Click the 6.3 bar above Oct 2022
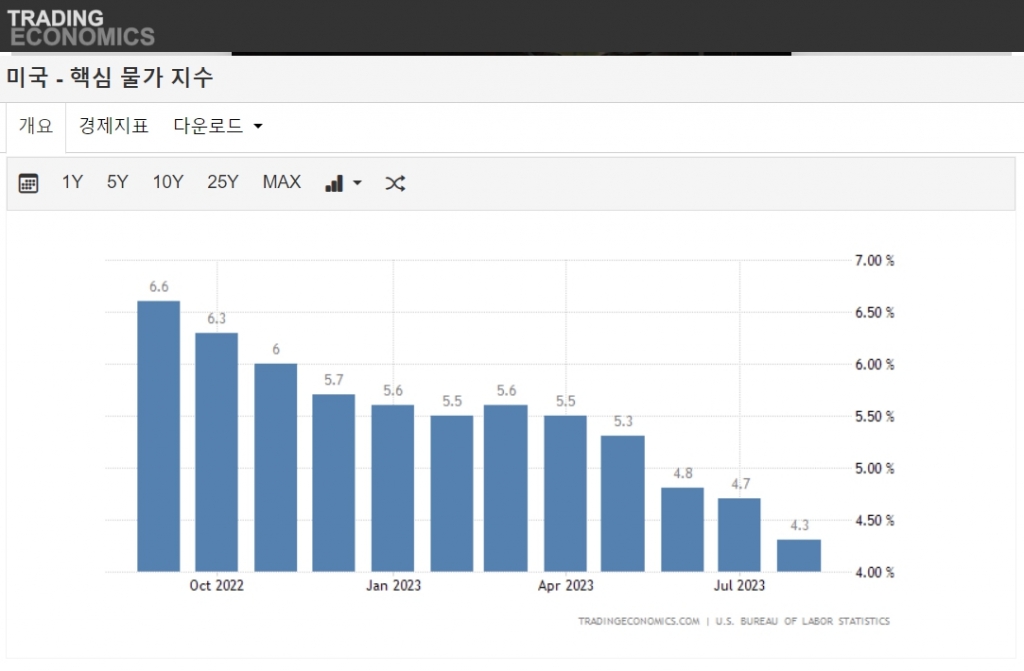This screenshot has width=1024, height=671. click(x=216, y=451)
